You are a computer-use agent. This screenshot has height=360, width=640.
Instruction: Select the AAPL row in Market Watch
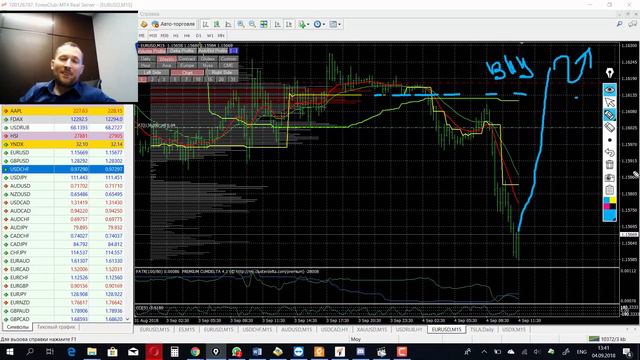pos(63,111)
